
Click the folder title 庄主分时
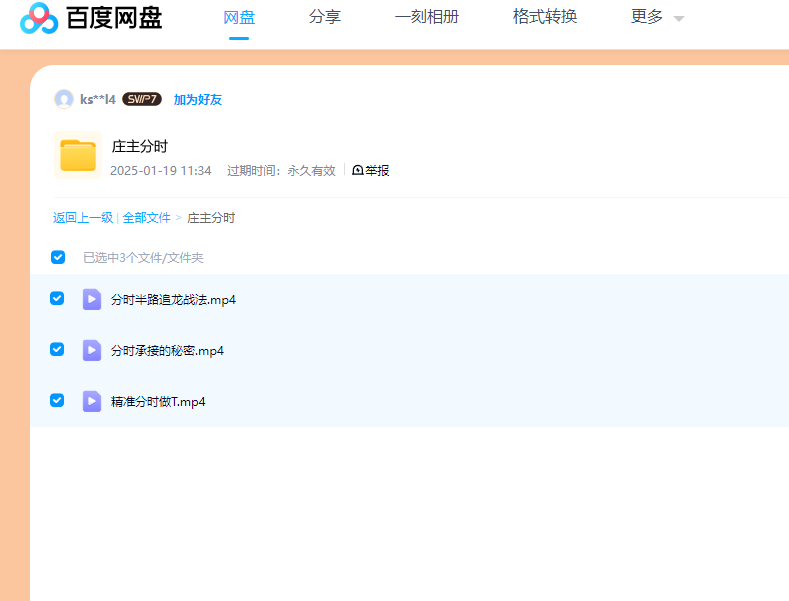click(139, 146)
